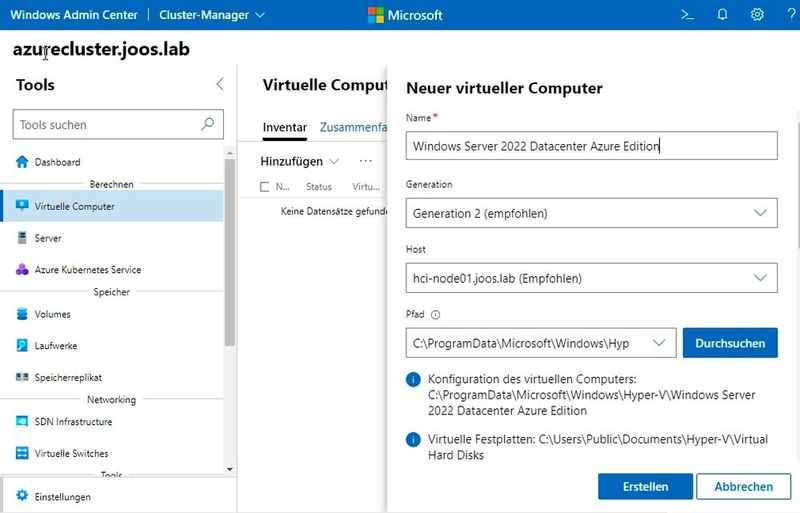
Task: Open the help question mark
Action: pos(792,14)
